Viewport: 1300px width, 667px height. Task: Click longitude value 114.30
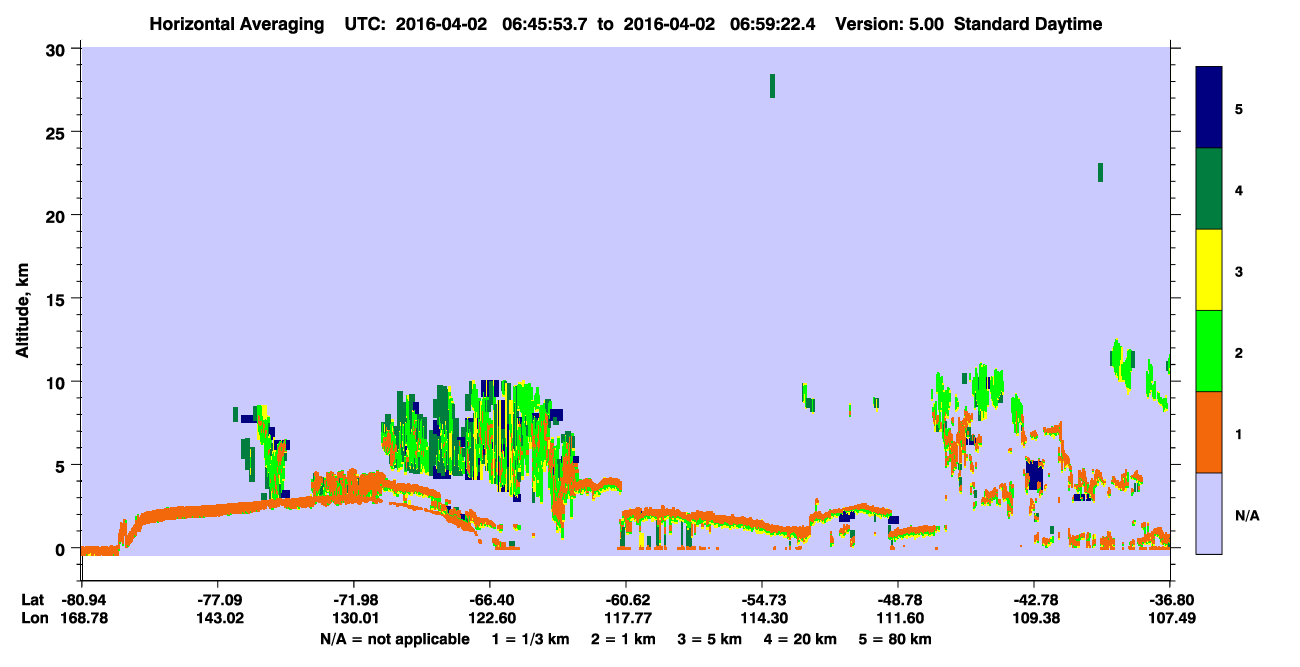[x=762, y=618]
